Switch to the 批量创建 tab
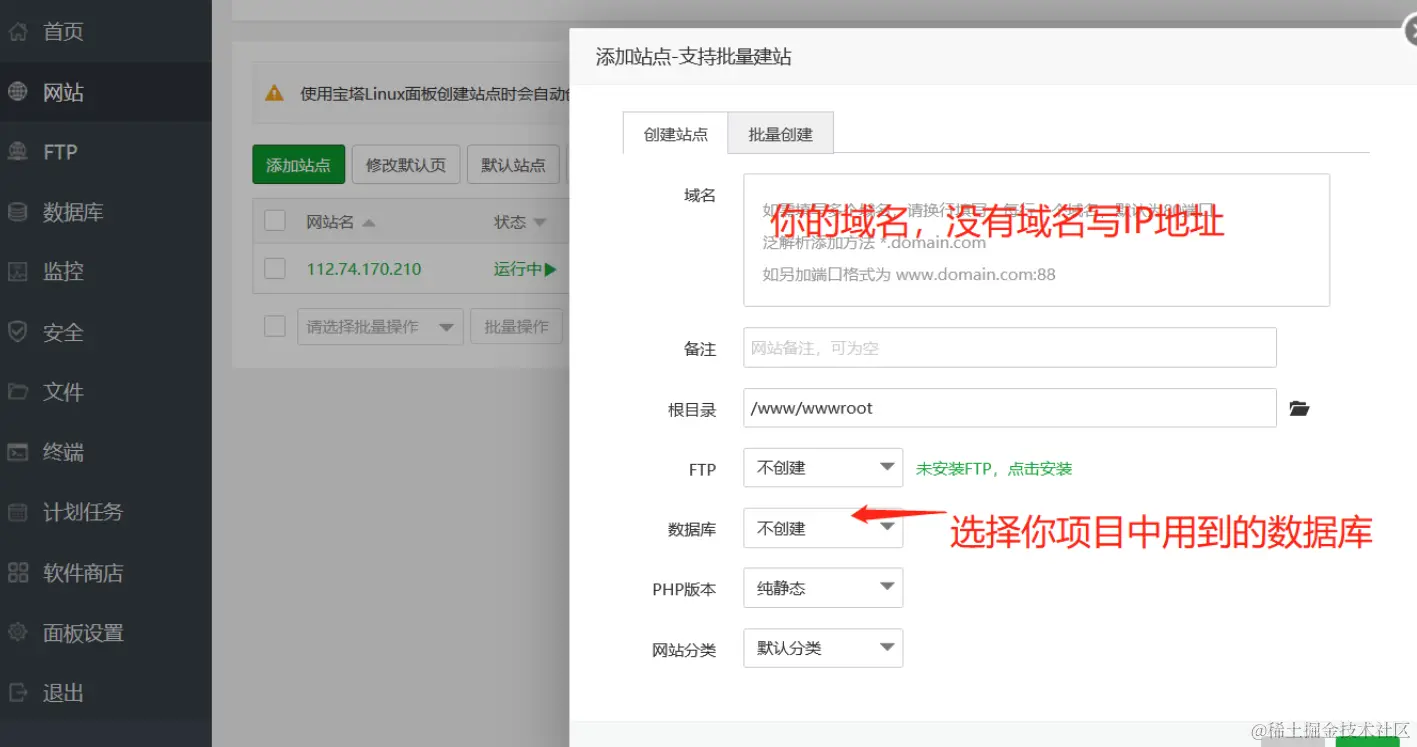This screenshot has width=1417, height=747. [781, 134]
